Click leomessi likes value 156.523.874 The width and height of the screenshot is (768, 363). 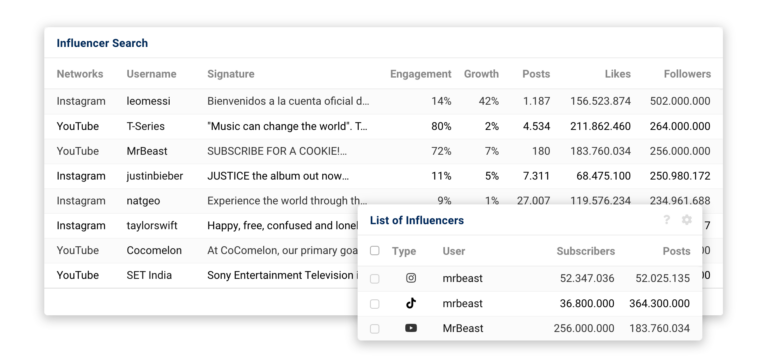[600, 101]
